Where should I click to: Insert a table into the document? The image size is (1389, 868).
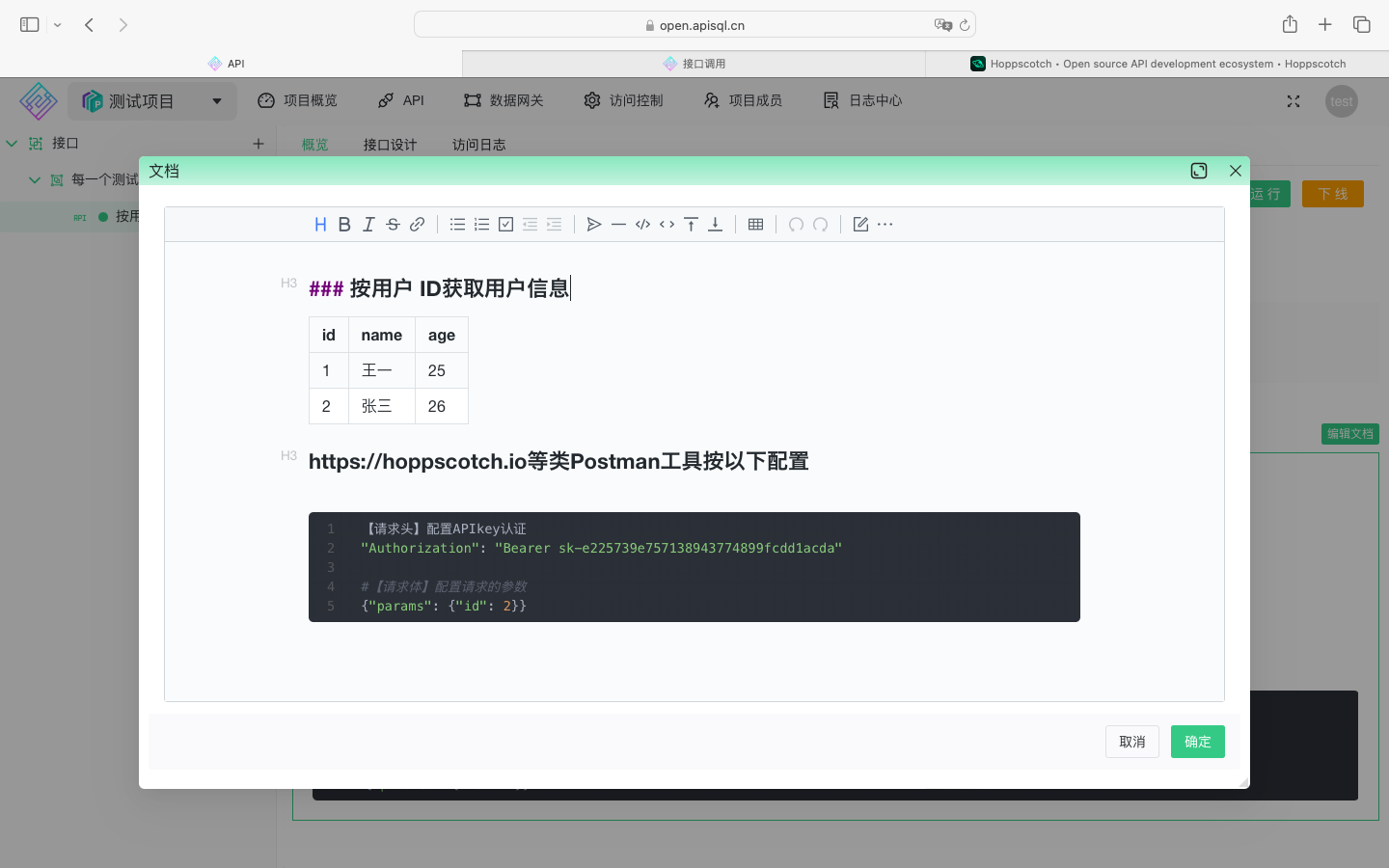point(755,224)
